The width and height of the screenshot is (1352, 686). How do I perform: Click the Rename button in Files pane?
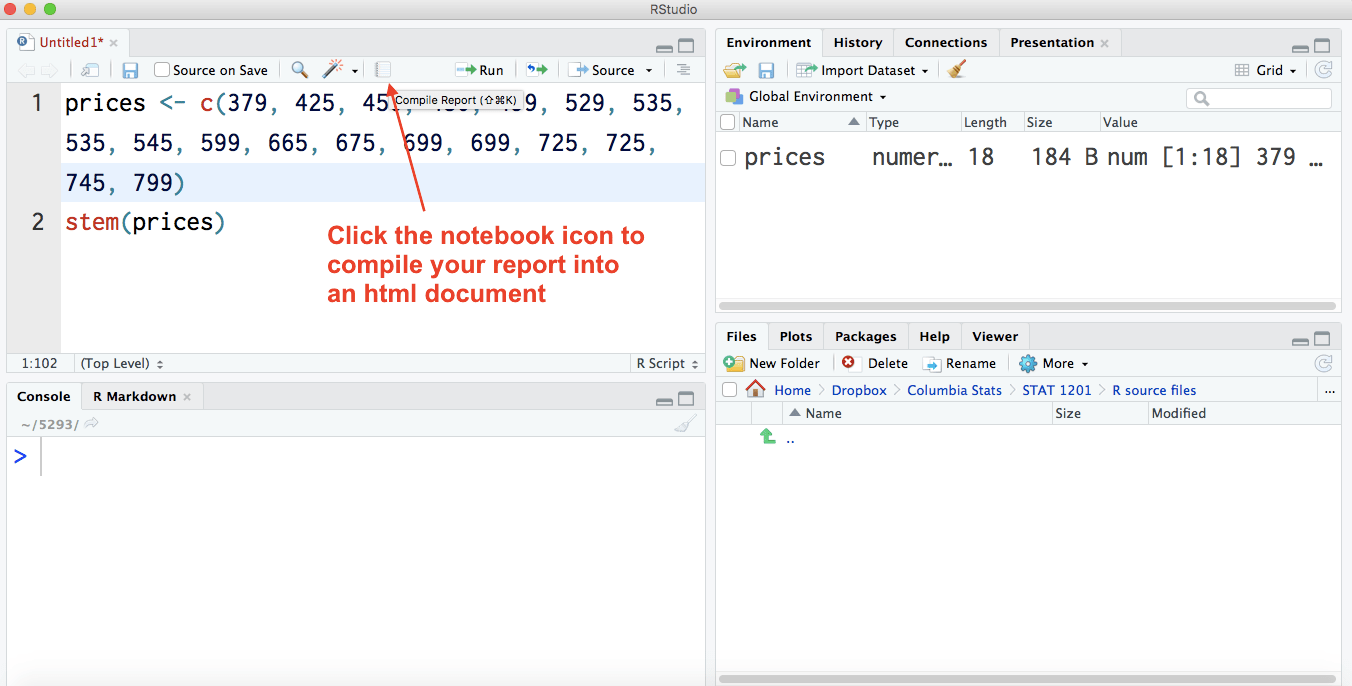click(x=959, y=364)
